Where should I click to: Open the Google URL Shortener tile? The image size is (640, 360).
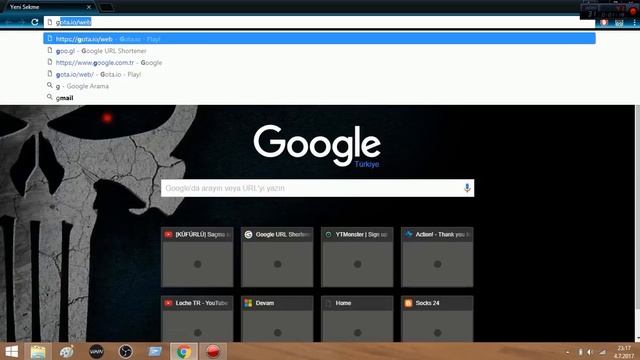tap(277, 257)
